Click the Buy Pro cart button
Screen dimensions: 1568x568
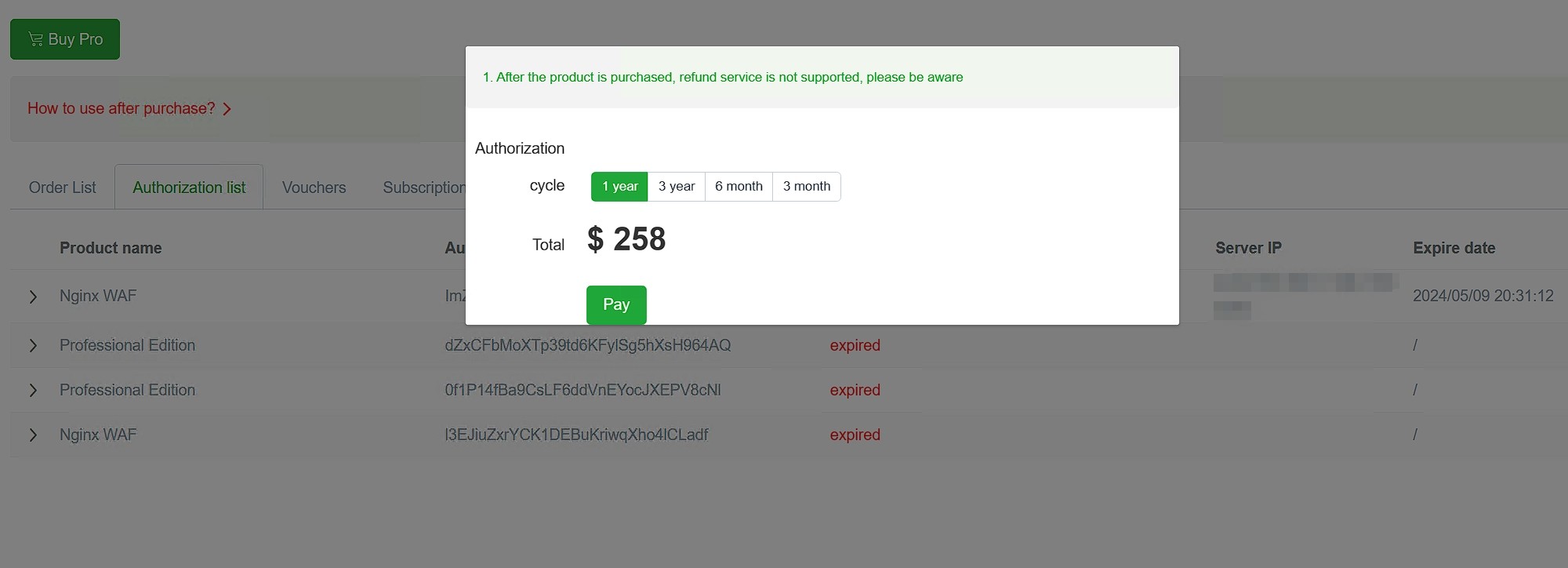(65, 39)
